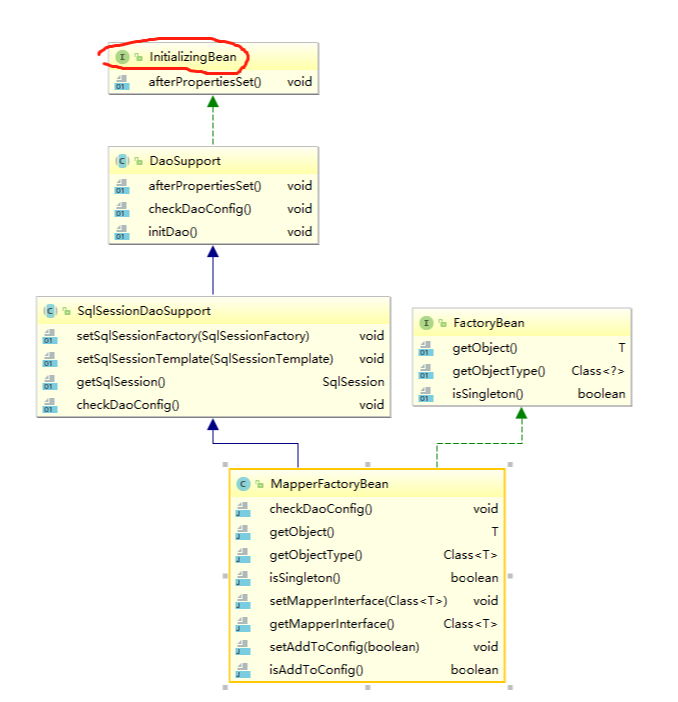Select setSqlSessionTemplate(SqlSessionTemplate) method
This screenshot has height=702, width=678.
coord(205,359)
